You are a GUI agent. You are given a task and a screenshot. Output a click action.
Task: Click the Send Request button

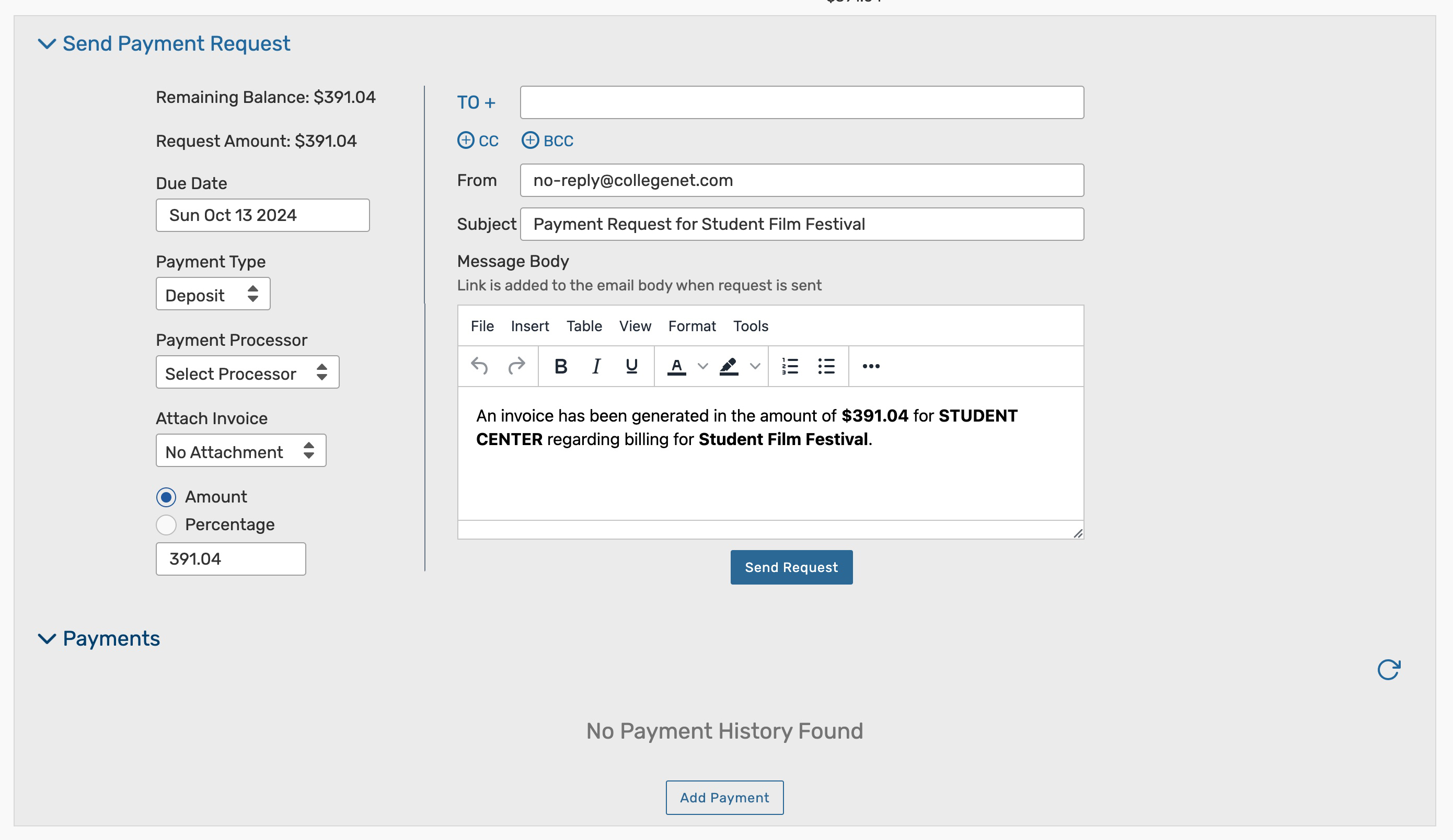coord(790,567)
